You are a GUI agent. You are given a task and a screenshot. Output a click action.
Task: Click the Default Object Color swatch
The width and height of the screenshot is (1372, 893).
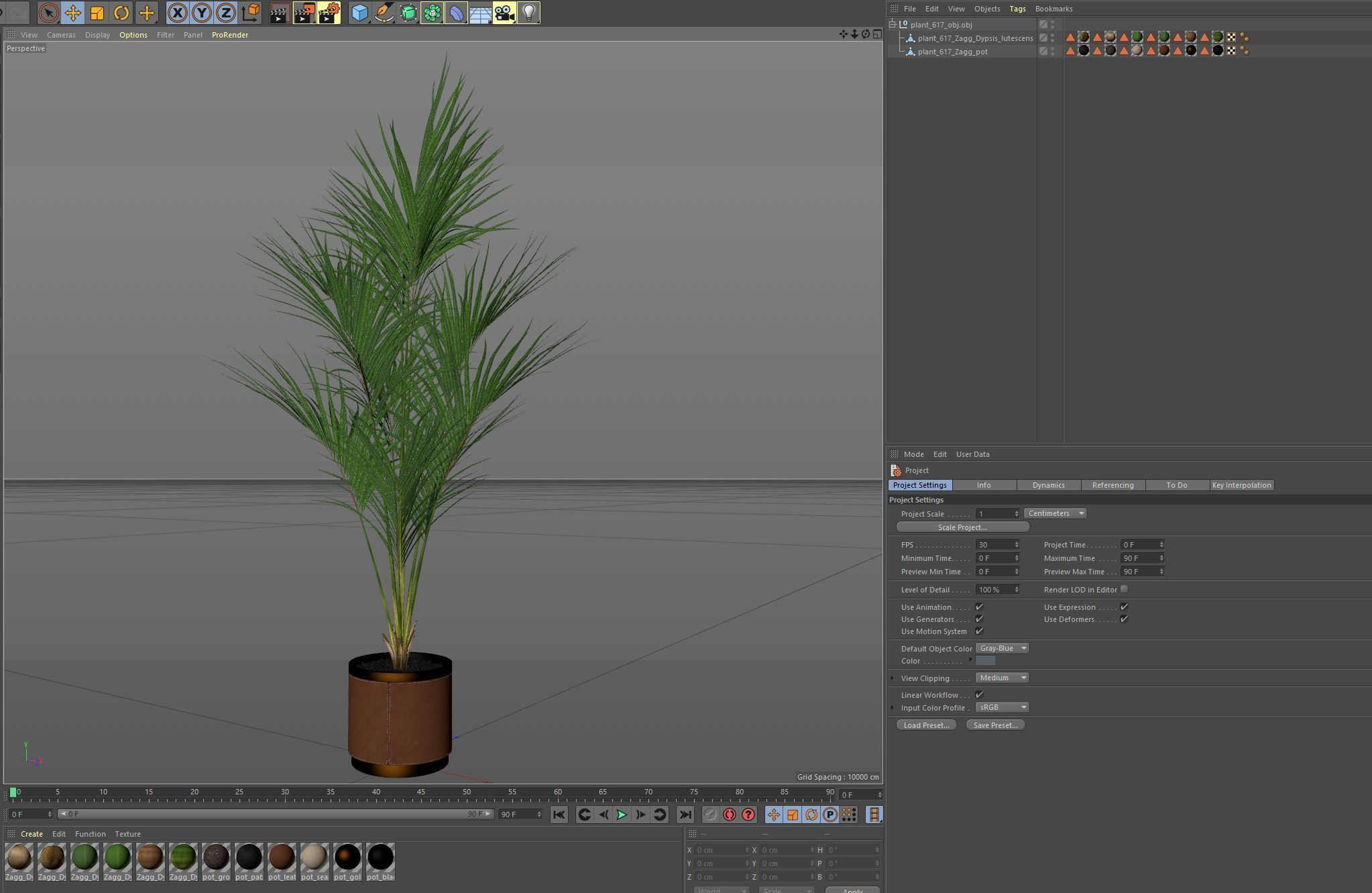[985, 661]
